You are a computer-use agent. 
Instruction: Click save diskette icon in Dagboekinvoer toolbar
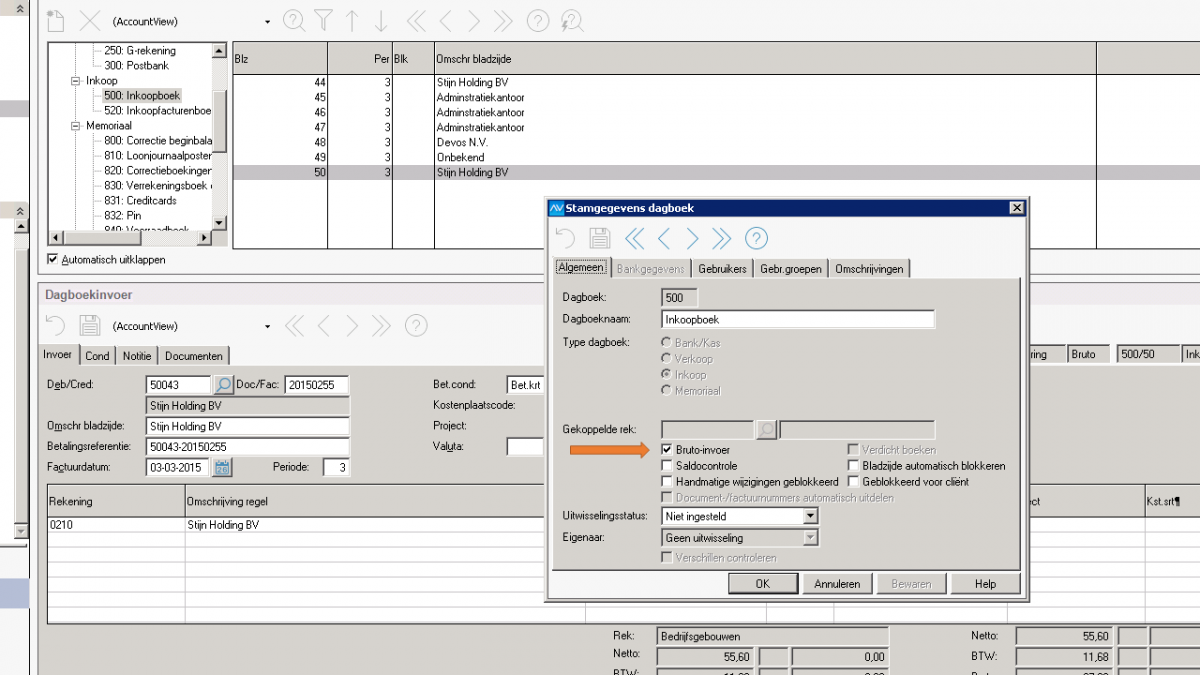tap(90, 325)
